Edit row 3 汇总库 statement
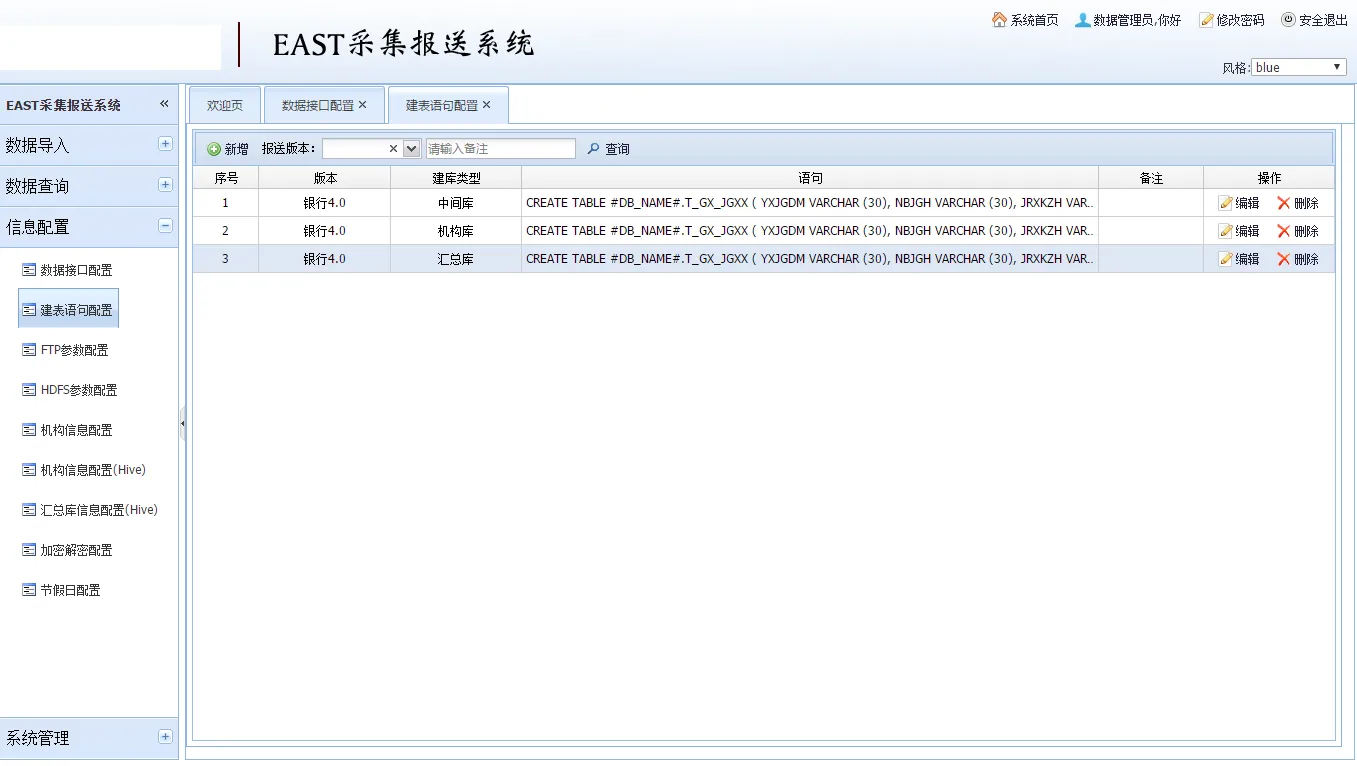1357x766 pixels. click(1239, 259)
